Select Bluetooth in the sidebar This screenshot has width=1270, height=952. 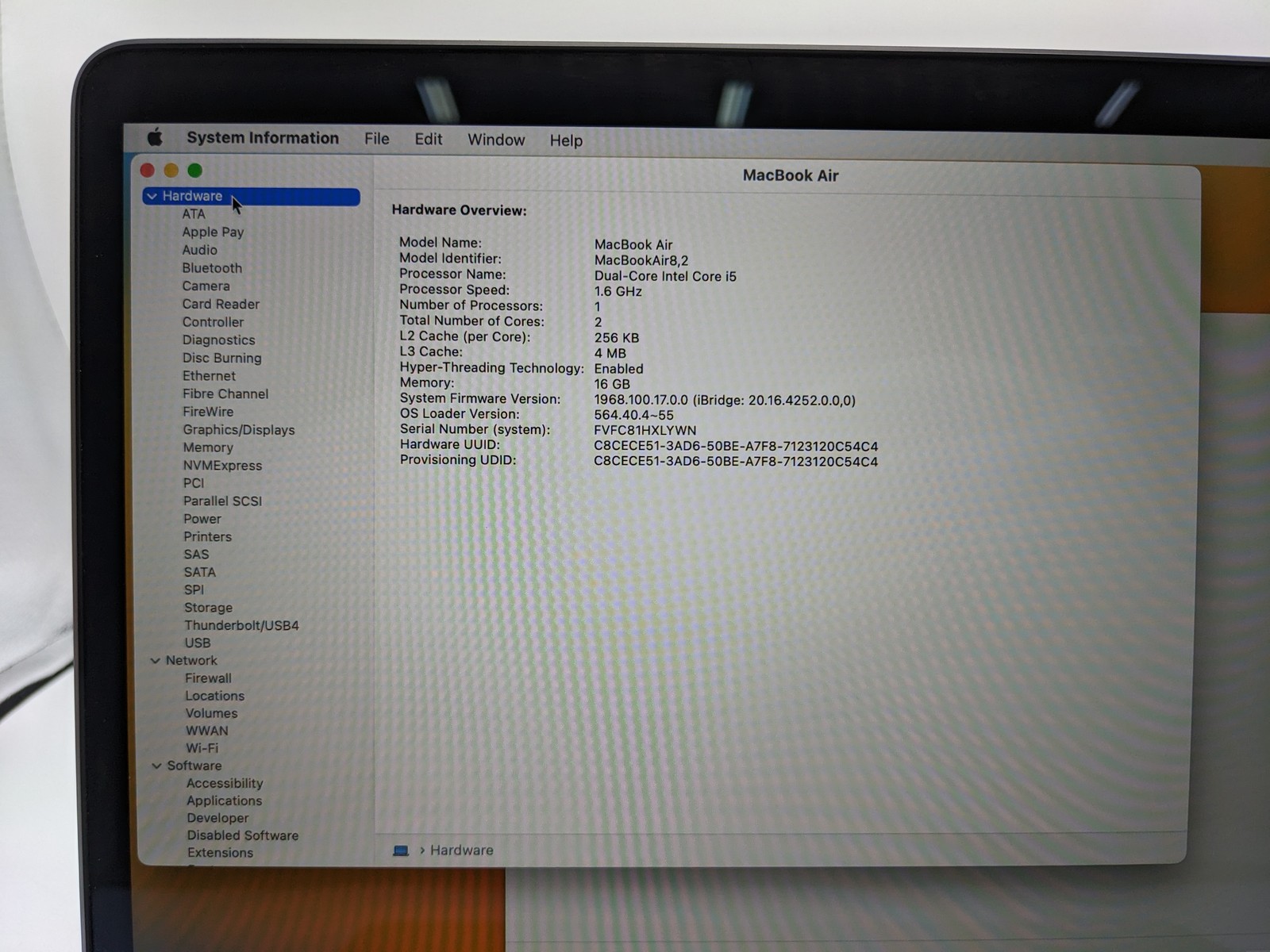[x=212, y=268]
